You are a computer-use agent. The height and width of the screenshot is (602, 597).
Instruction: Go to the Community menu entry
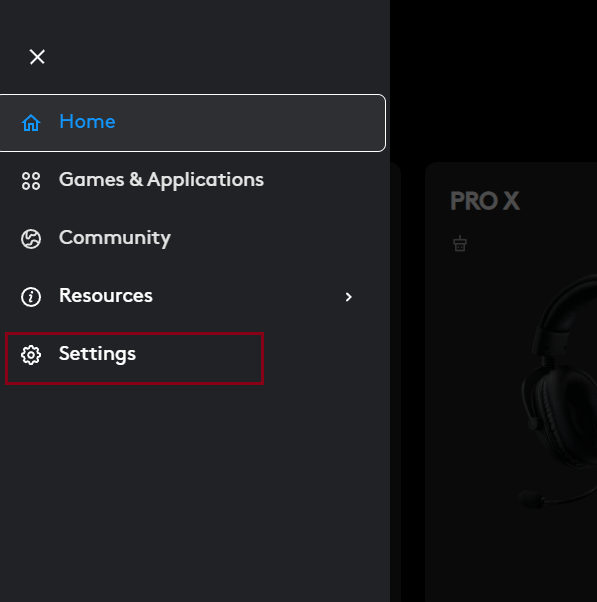click(115, 238)
